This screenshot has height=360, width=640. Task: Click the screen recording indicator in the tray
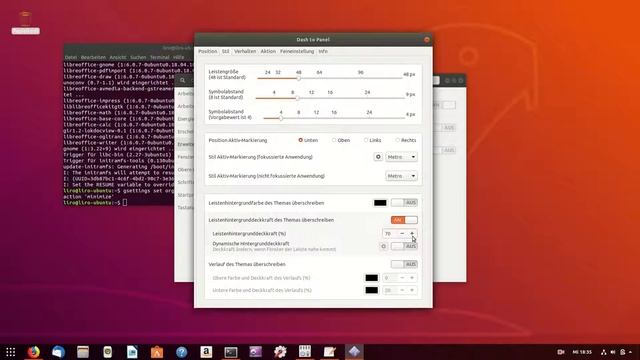coord(561,352)
